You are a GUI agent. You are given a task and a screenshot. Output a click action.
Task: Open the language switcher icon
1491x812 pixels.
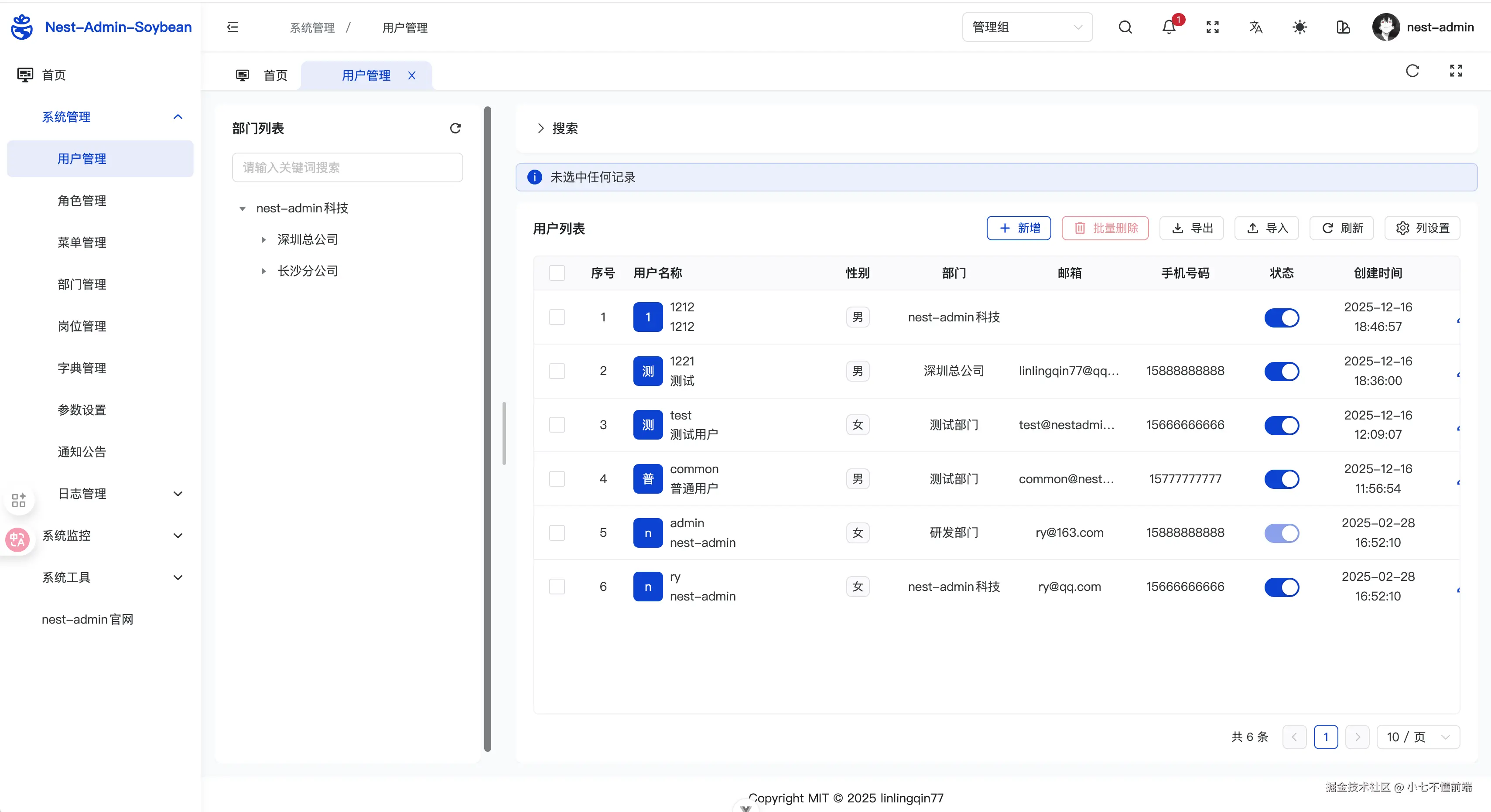1255,27
